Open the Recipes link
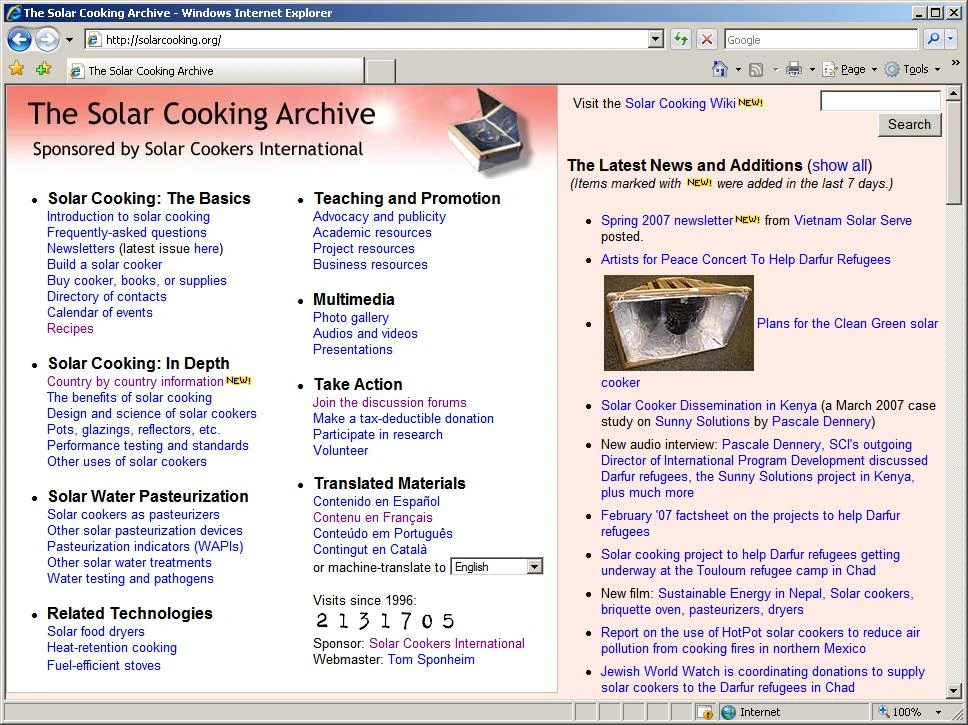This screenshot has height=725, width=968. point(70,329)
